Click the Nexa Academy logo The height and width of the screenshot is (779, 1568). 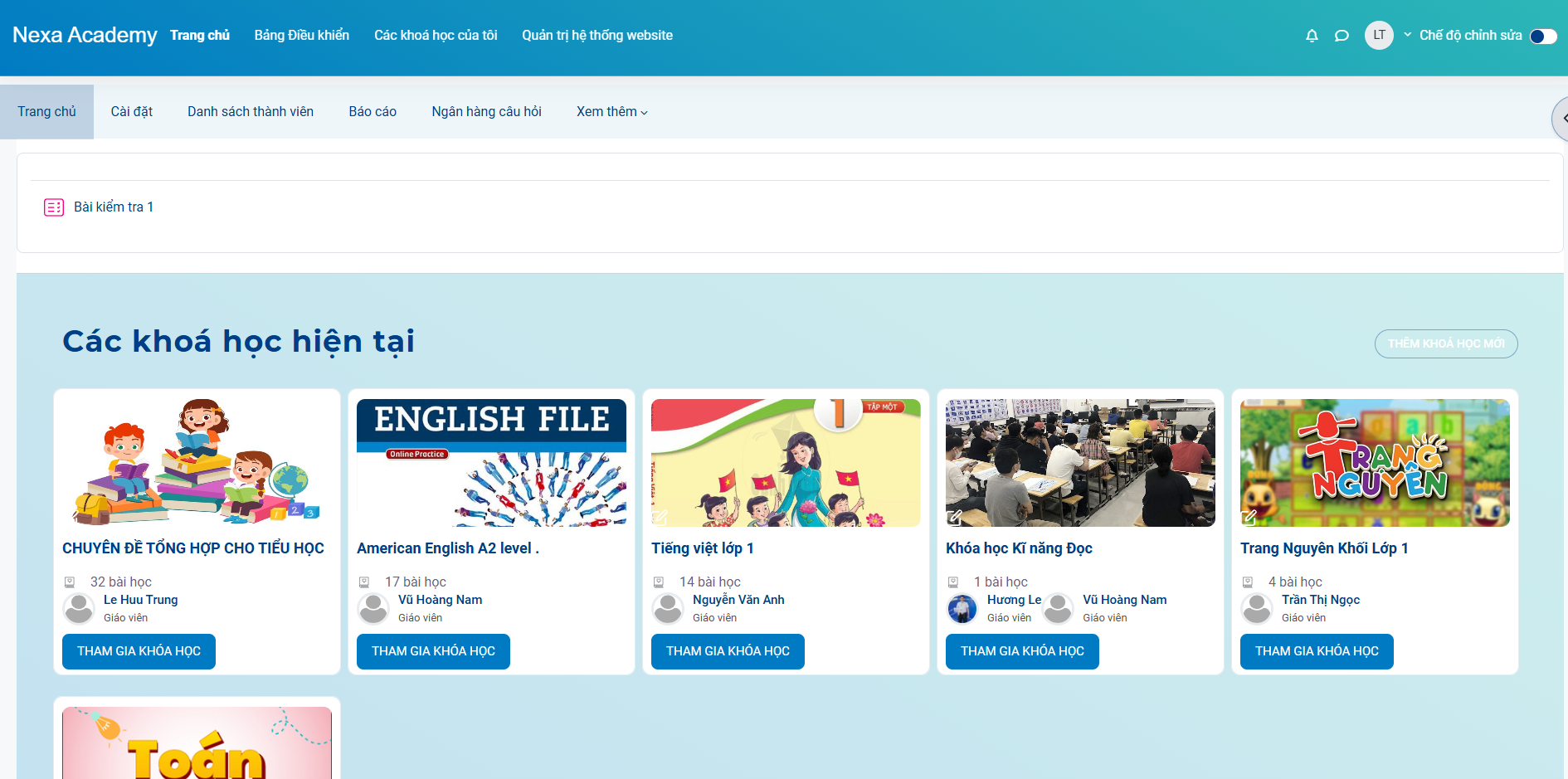pyautogui.click(x=85, y=35)
